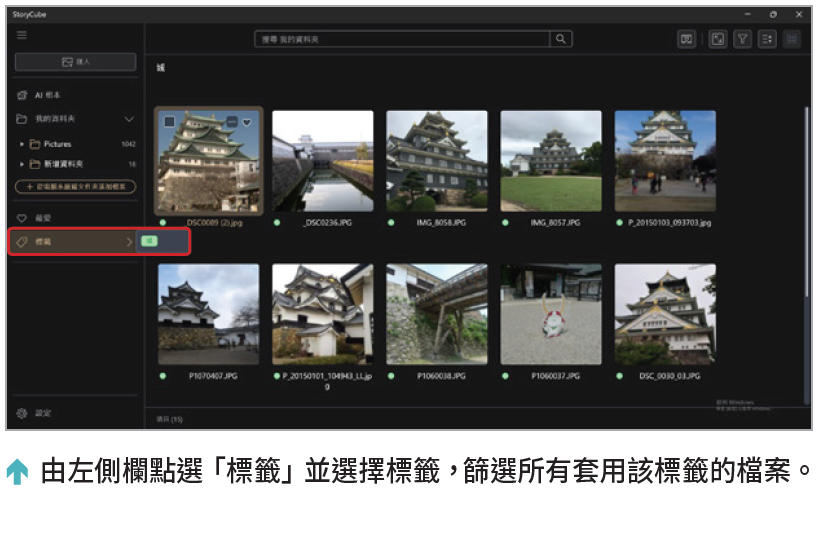Expand the 新增資料夾 tree arrow
Image resolution: width=818 pixels, height=533 pixels.
pyautogui.click(x=22, y=164)
